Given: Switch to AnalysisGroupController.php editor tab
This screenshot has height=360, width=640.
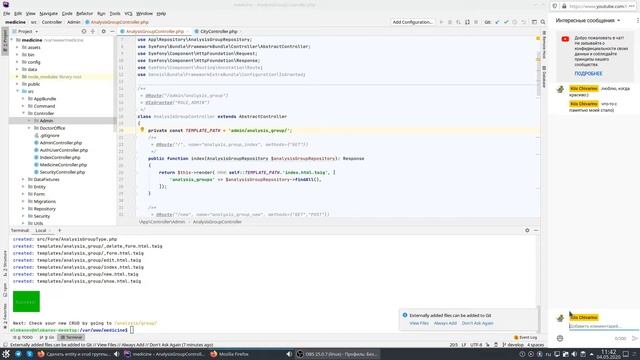Looking at the screenshot, I should [x=154, y=31].
